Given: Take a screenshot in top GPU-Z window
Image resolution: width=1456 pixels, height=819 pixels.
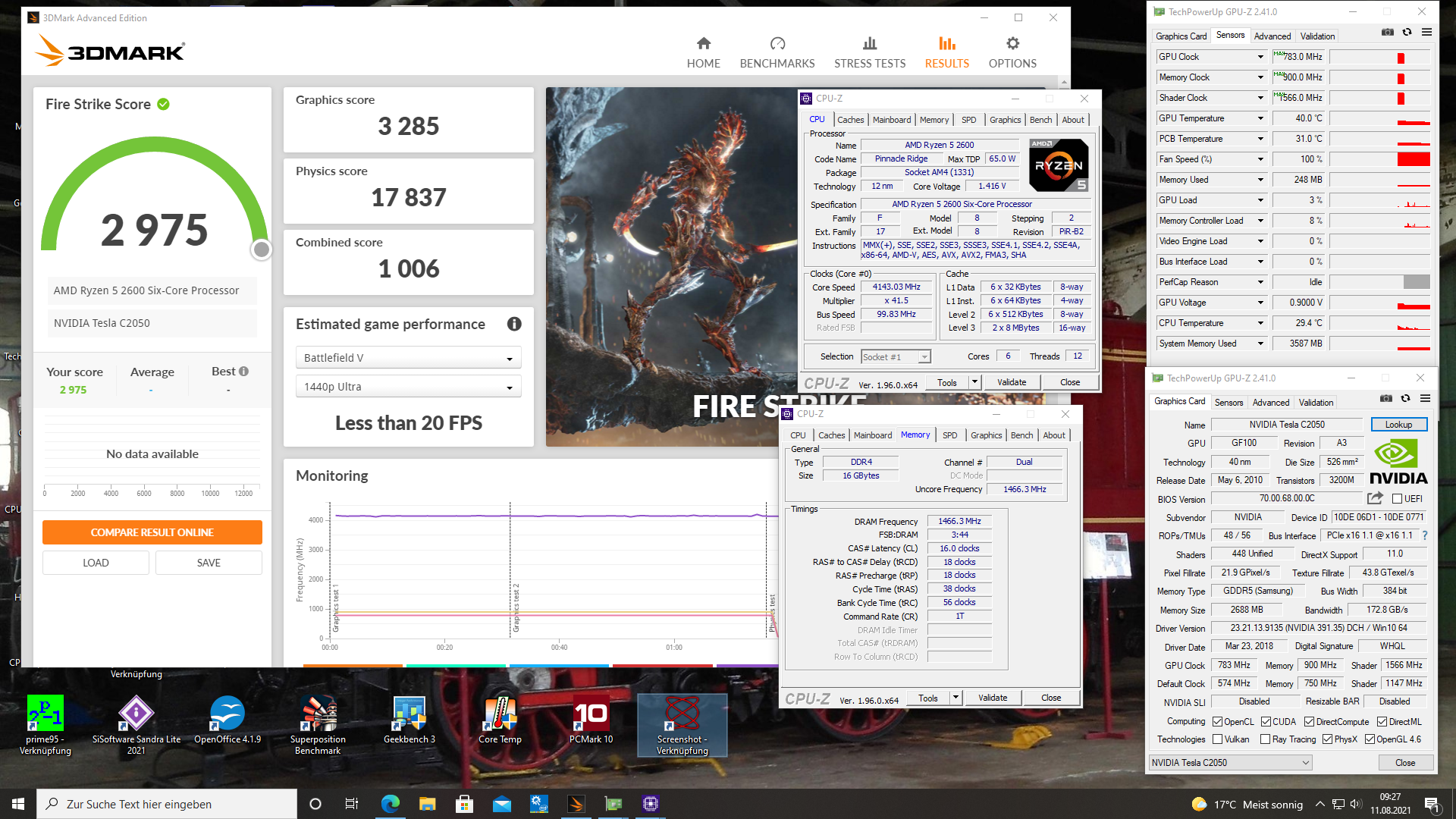Looking at the screenshot, I should pyautogui.click(x=1387, y=33).
